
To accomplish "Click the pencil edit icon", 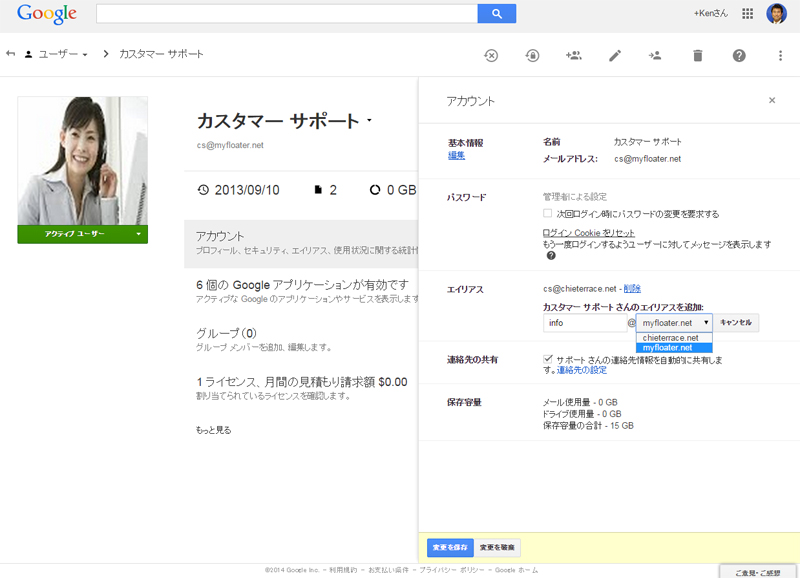I will coord(615,56).
